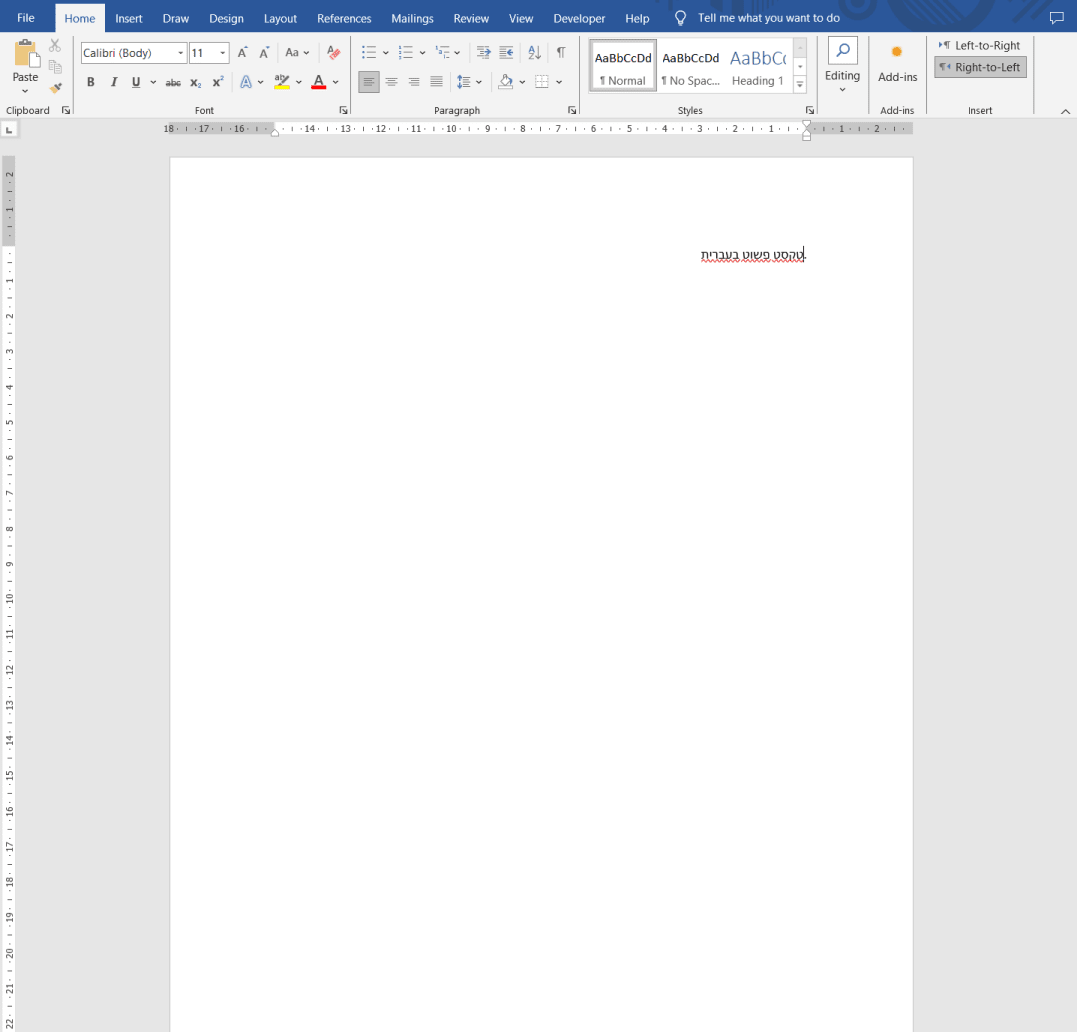The image size is (1077, 1032).
Task: Apply borders to the paragraph
Action: pos(542,82)
